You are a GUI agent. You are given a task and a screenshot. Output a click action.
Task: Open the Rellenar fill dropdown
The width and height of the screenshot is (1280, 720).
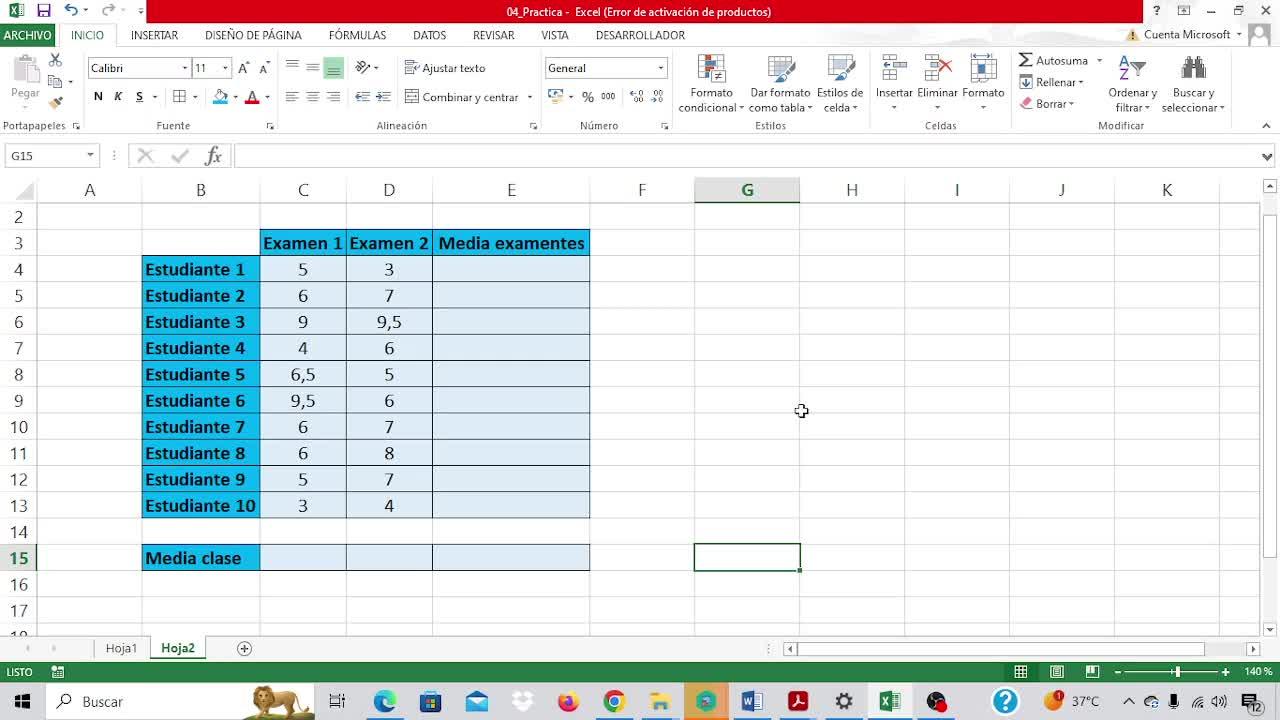(x=1052, y=82)
